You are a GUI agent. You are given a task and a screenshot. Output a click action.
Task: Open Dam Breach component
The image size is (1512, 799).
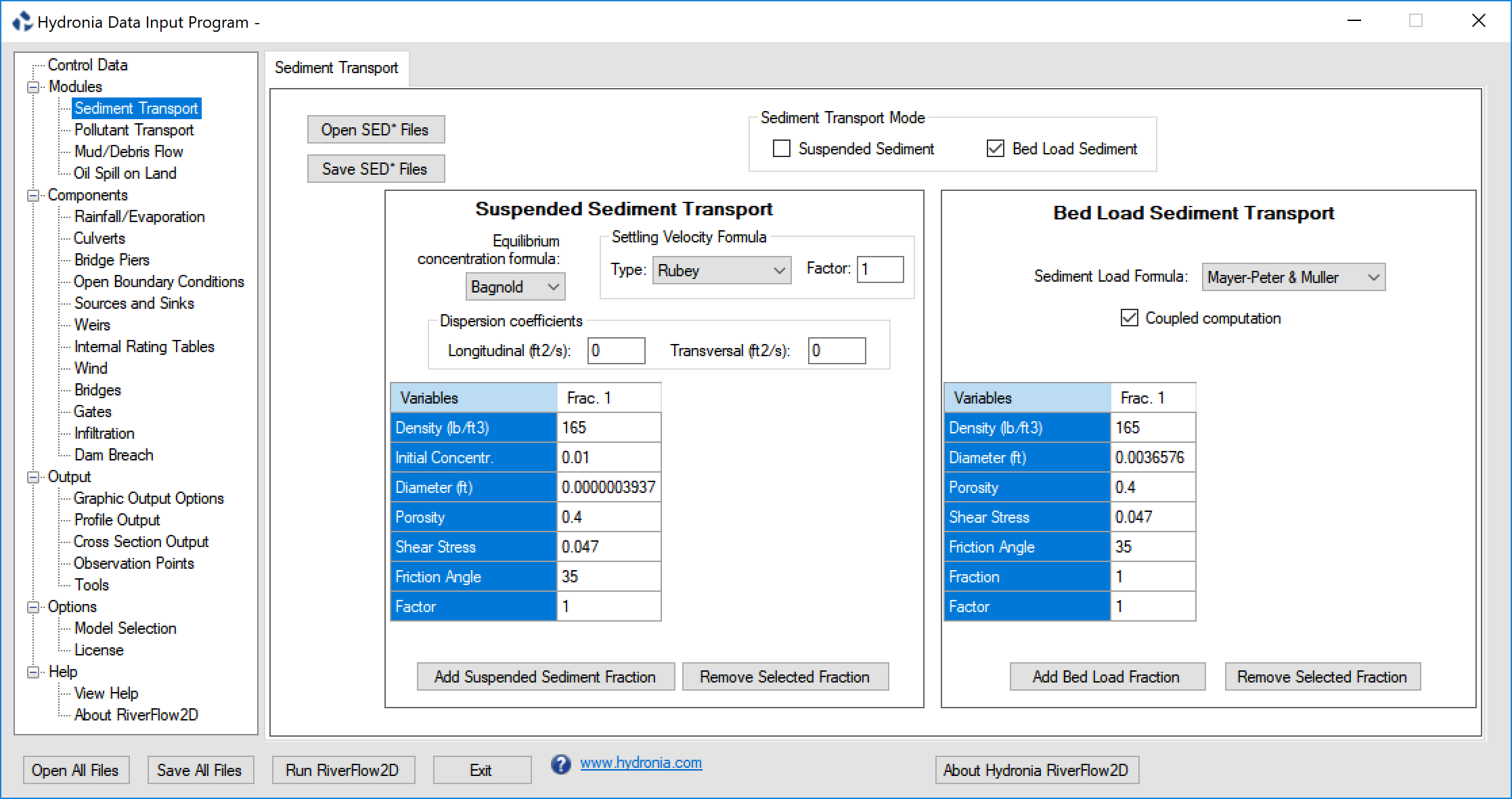pyautogui.click(x=114, y=455)
